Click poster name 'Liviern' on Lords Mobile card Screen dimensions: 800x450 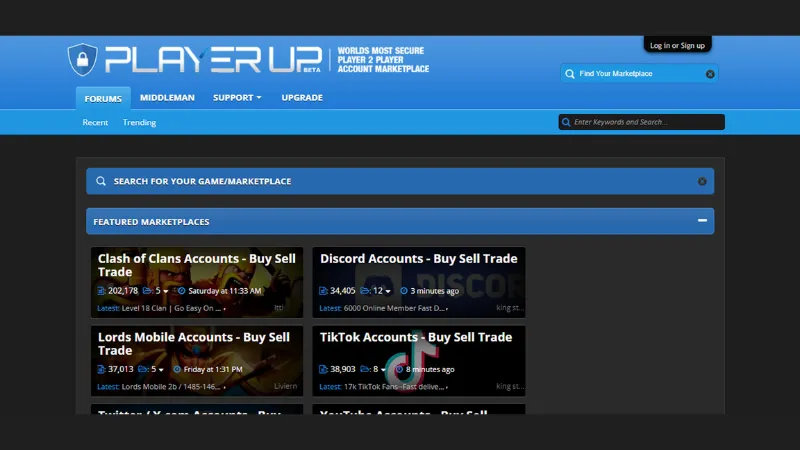285,386
